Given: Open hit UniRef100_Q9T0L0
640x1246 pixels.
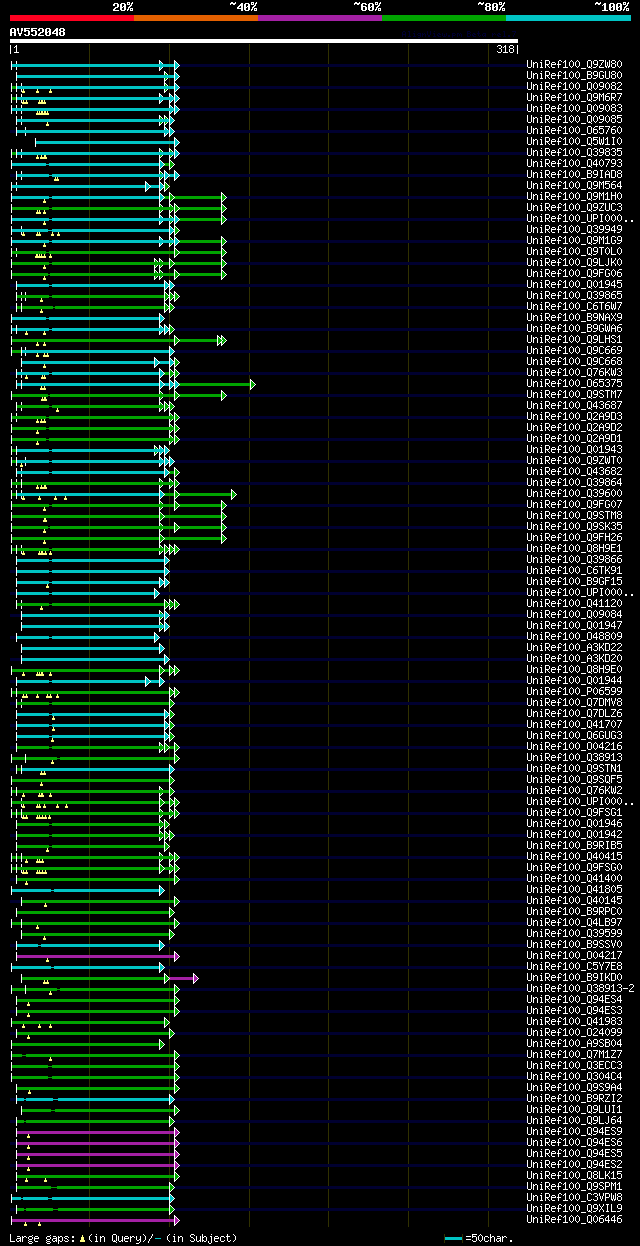Looking at the screenshot, I should 574,252.
